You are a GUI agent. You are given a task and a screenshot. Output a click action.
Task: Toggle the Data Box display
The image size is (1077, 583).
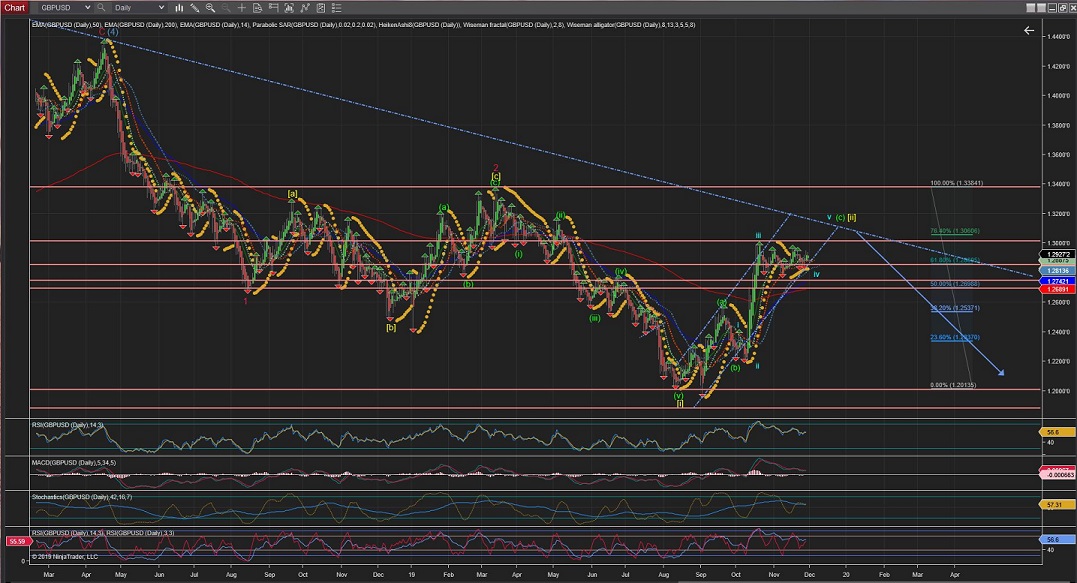256,7
